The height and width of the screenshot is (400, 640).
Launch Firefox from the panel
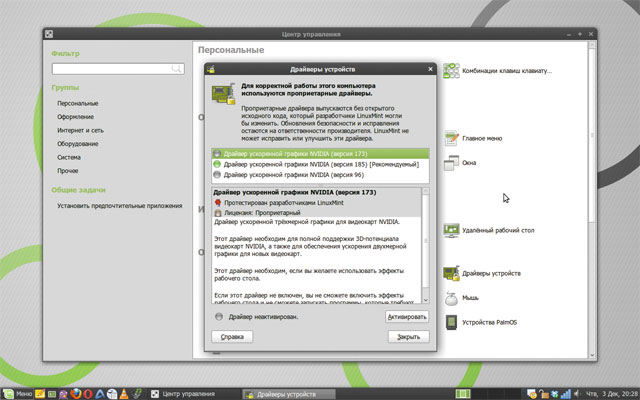pos(76,394)
